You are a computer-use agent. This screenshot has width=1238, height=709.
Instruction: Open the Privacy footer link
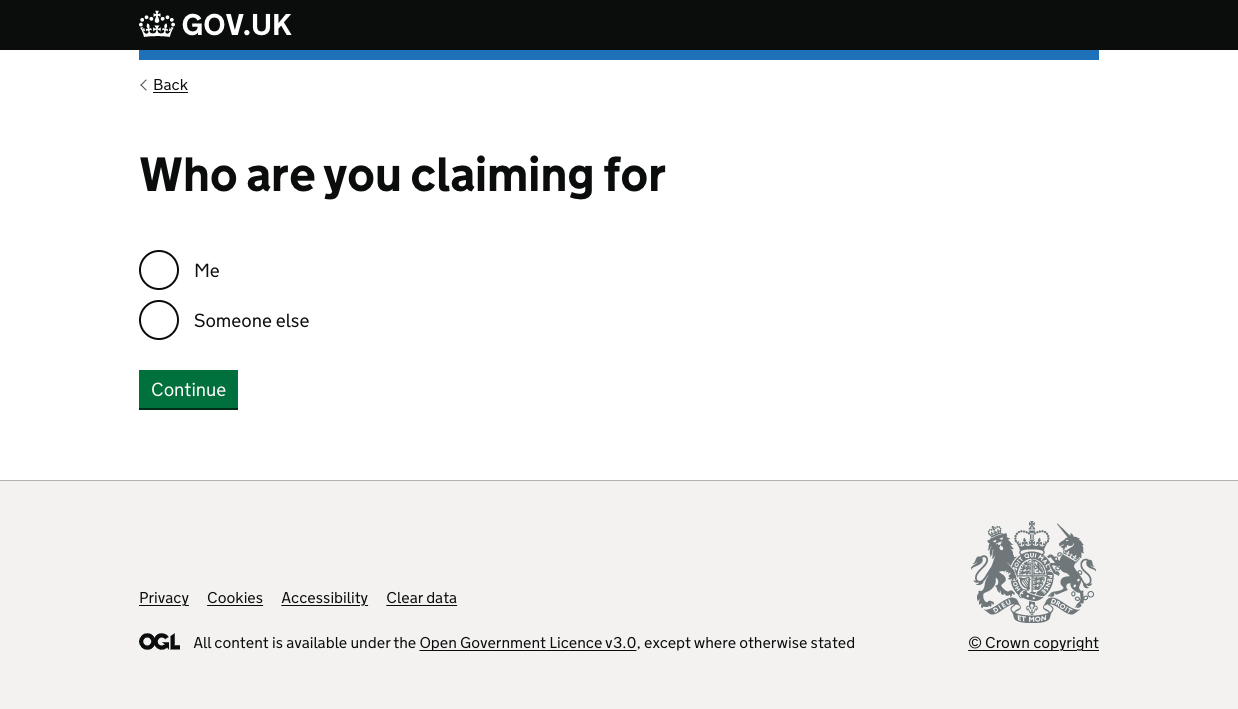tap(164, 598)
